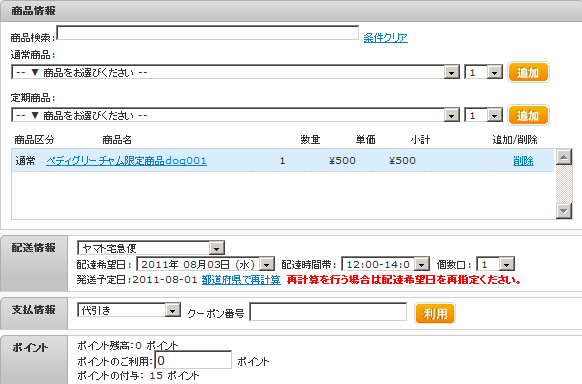Open the 個数口 count dropdown
Image resolution: width=582 pixels, height=384 pixels.
pos(496,264)
